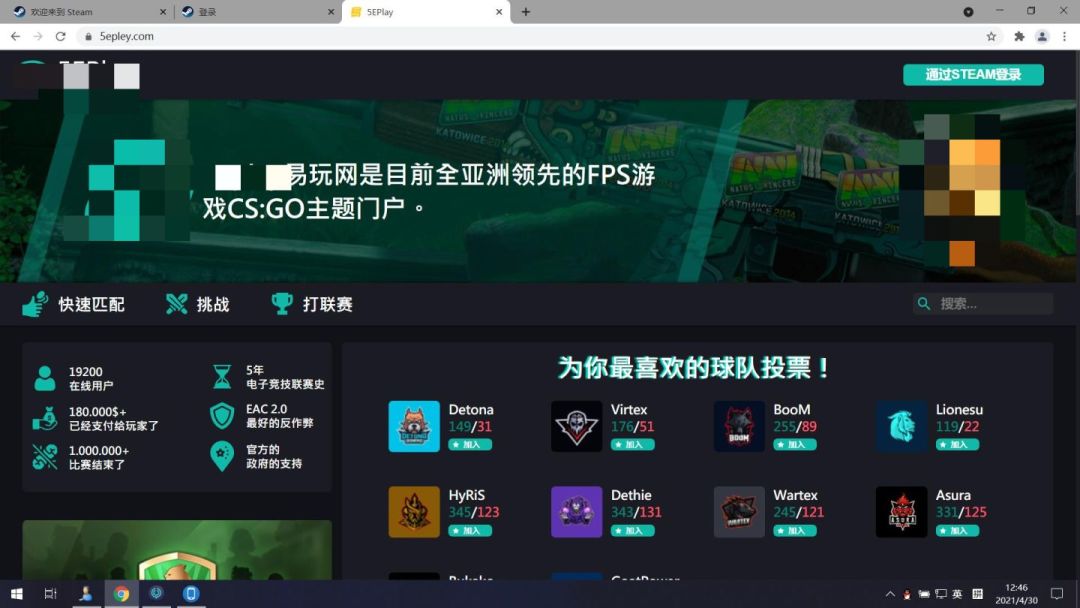Image resolution: width=1080 pixels, height=608 pixels.
Task: Join team Lionesu with 加入 button
Action: click(957, 445)
